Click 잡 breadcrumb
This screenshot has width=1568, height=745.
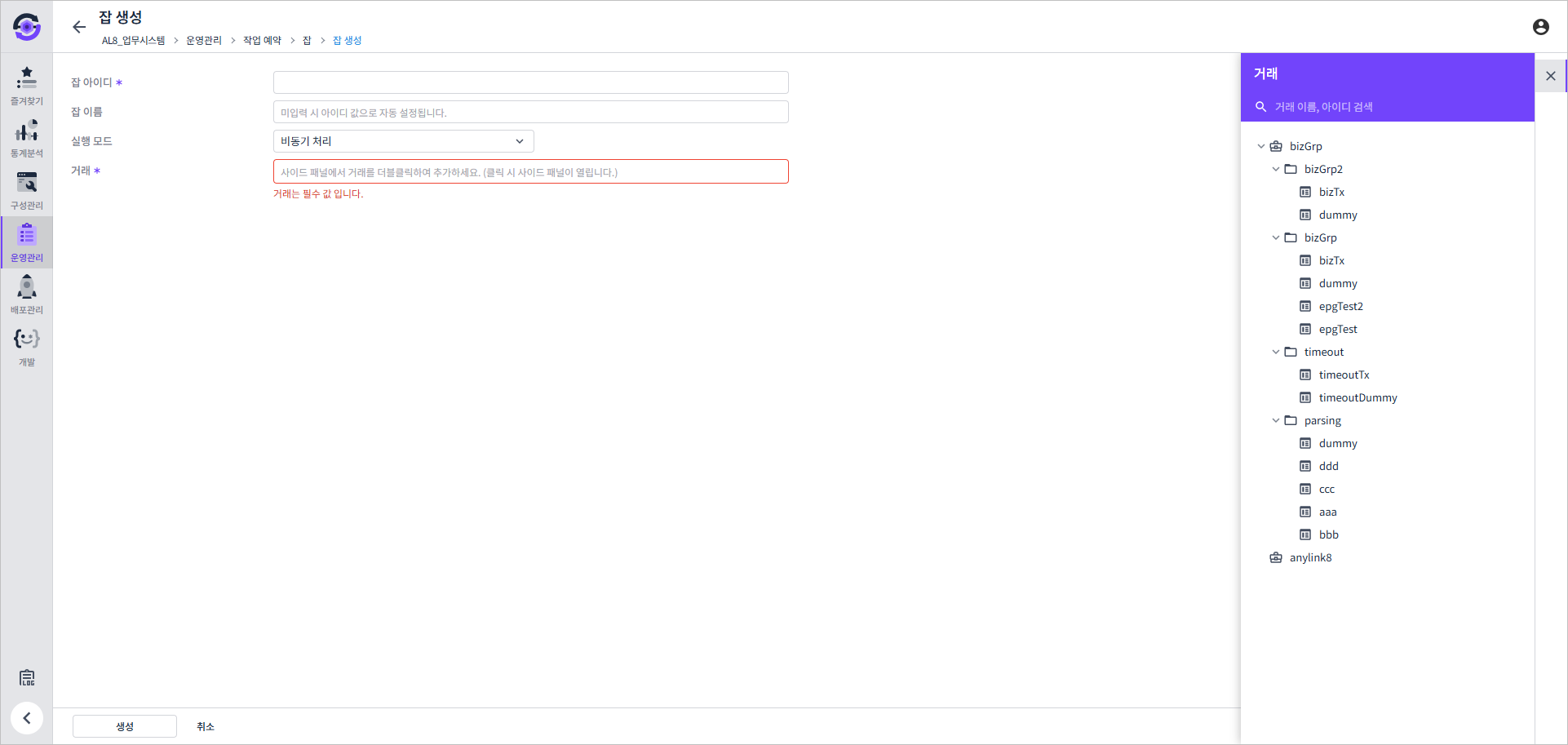pyautogui.click(x=307, y=40)
